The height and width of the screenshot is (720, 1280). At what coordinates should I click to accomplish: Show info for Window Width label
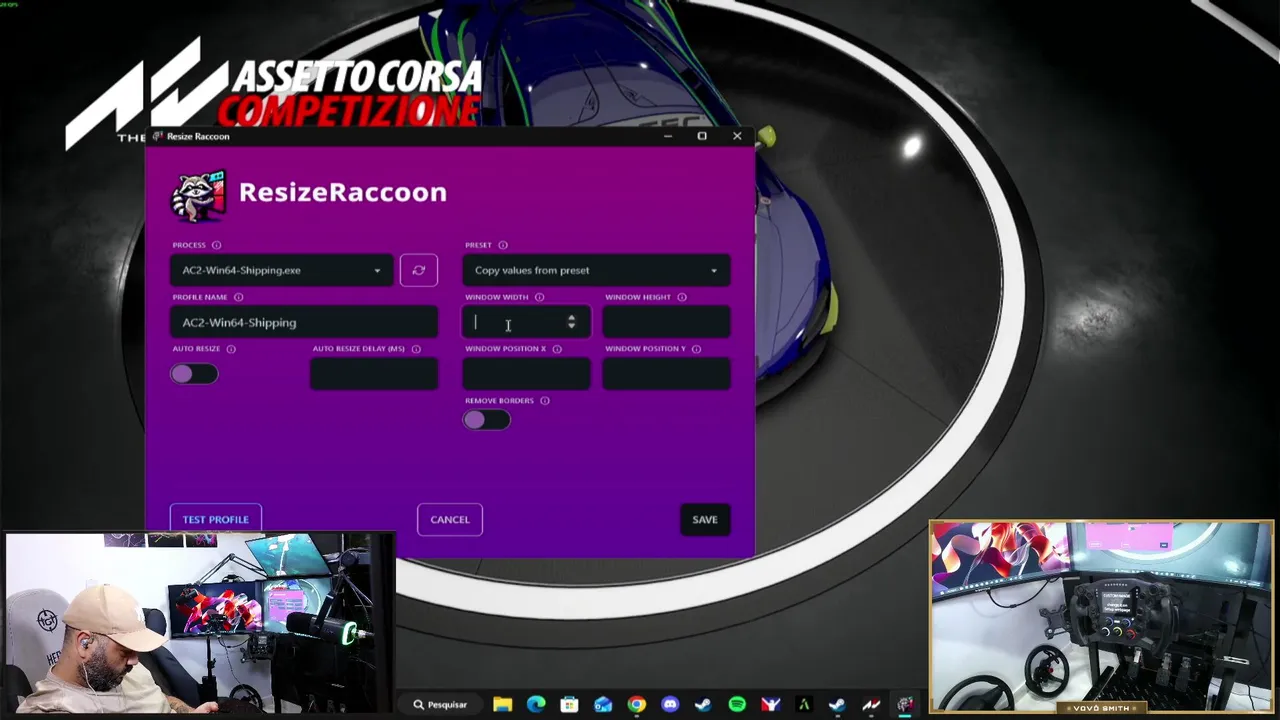coord(539,297)
